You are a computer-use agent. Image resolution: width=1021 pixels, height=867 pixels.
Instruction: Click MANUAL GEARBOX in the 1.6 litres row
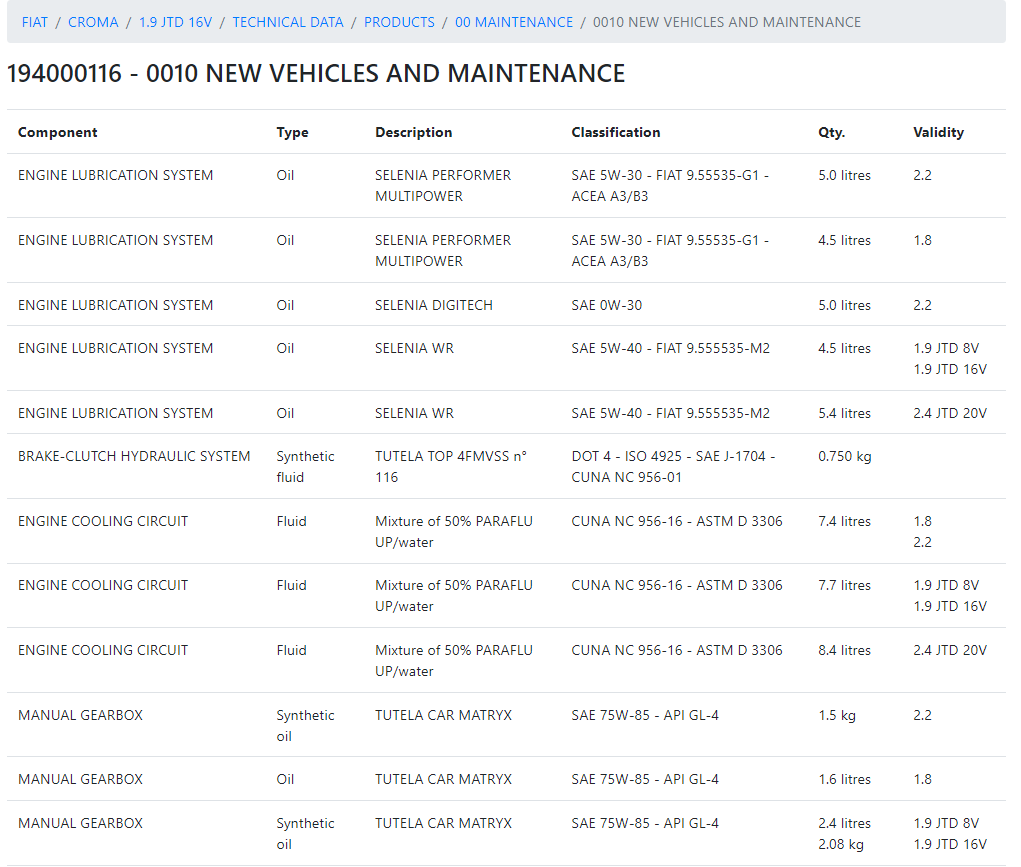coord(80,779)
